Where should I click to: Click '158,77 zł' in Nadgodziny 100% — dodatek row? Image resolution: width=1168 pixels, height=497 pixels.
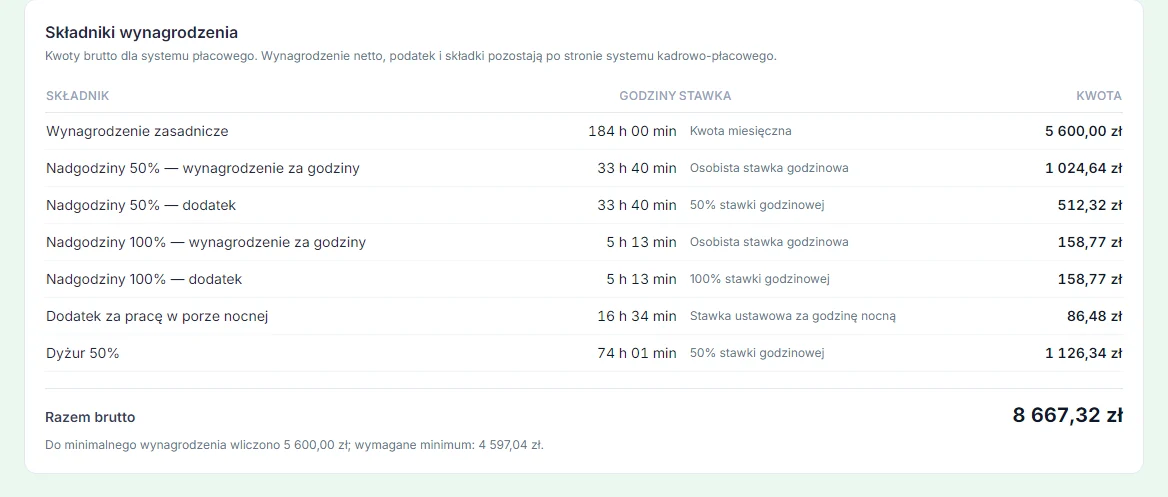pos(1090,279)
